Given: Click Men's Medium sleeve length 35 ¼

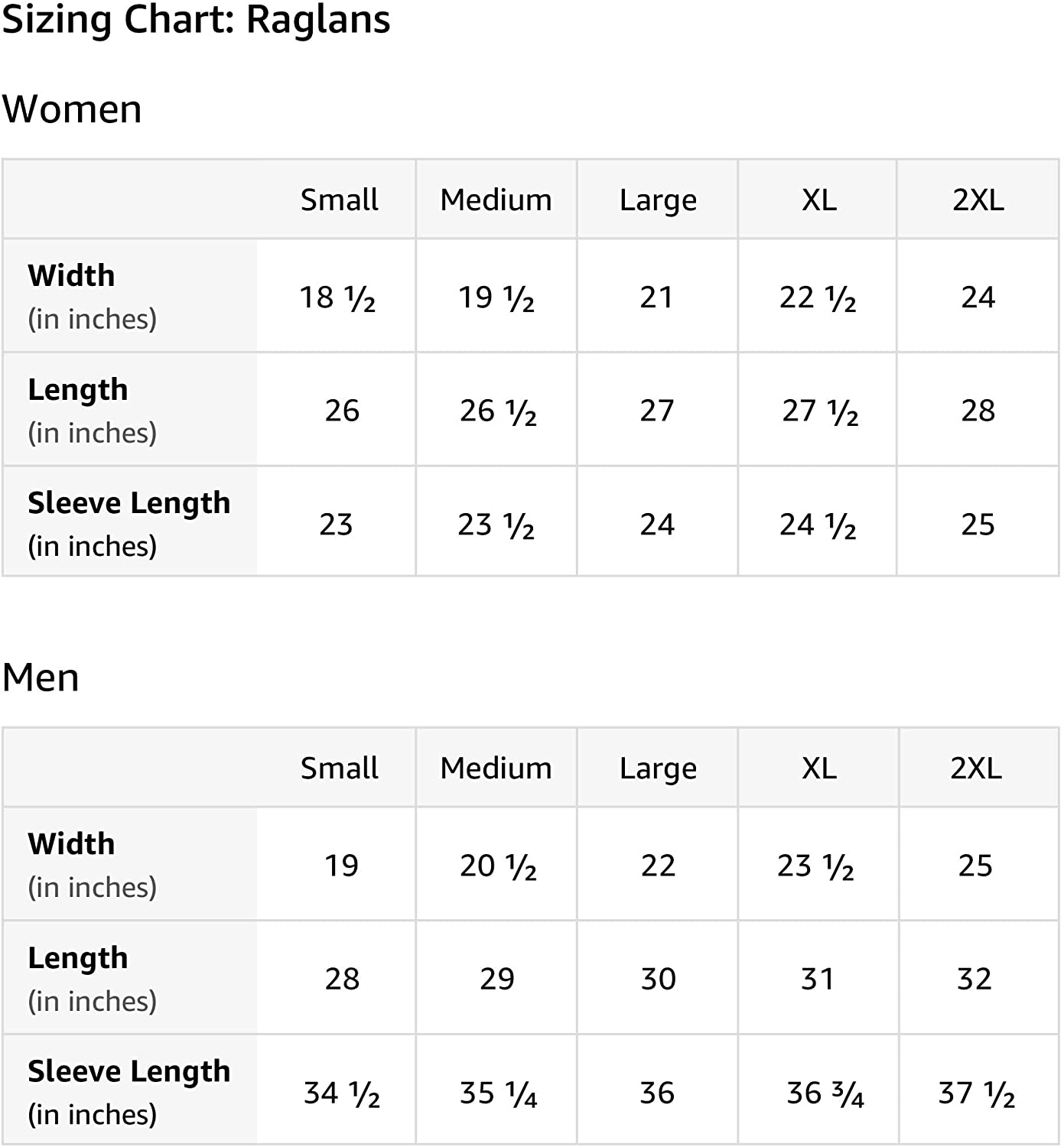Looking at the screenshot, I should [x=497, y=1093].
